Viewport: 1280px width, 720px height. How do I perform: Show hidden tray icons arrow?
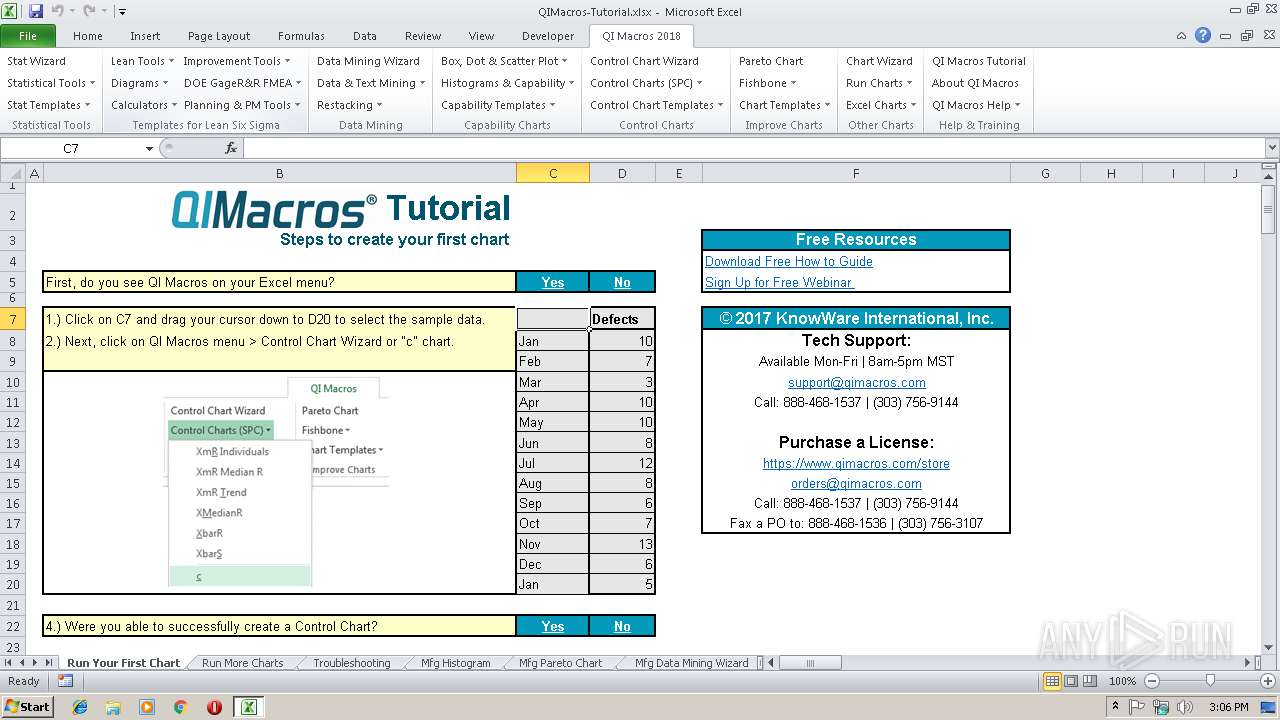coord(1115,707)
